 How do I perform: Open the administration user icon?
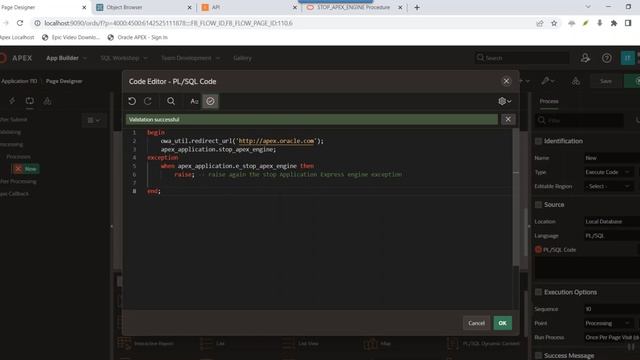585,58
